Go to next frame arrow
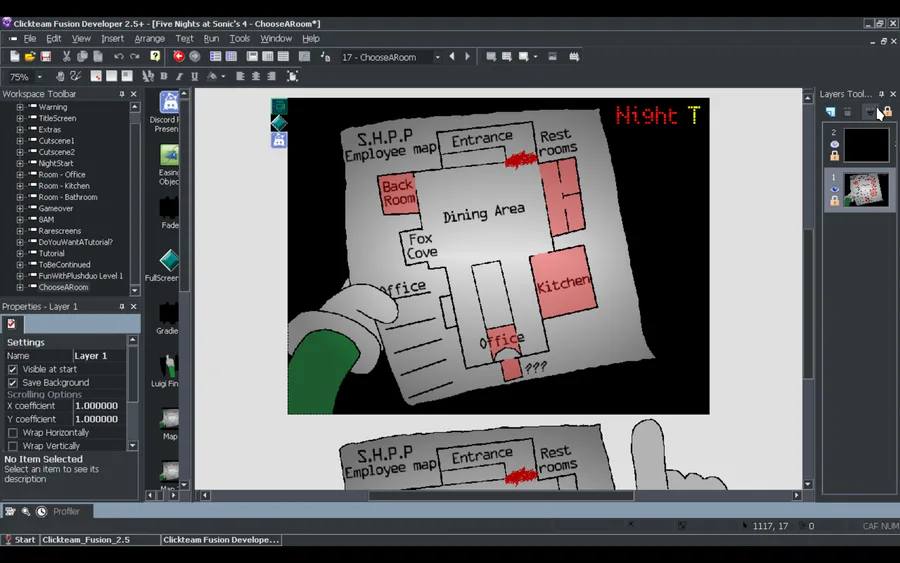The width and height of the screenshot is (900, 563). 467,57
